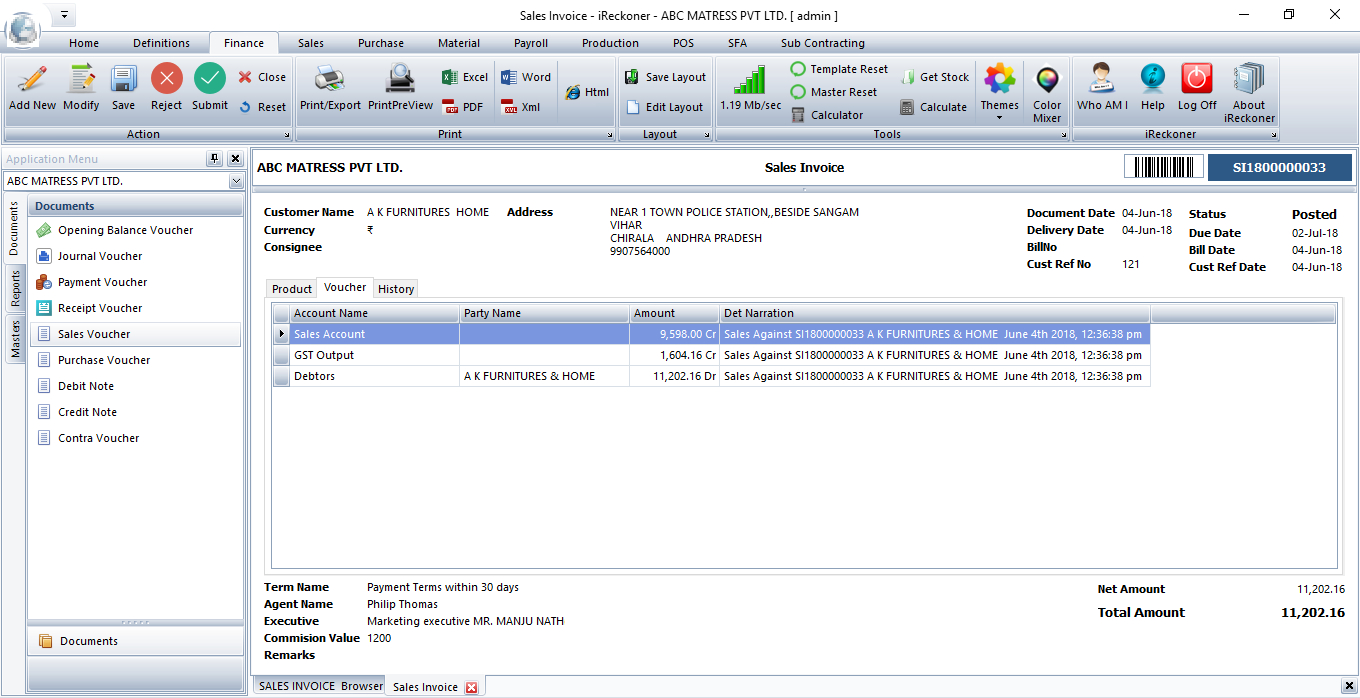Open the Who AM I tool
Image resolution: width=1360 pixels, height=698 pixels.
1102,80
